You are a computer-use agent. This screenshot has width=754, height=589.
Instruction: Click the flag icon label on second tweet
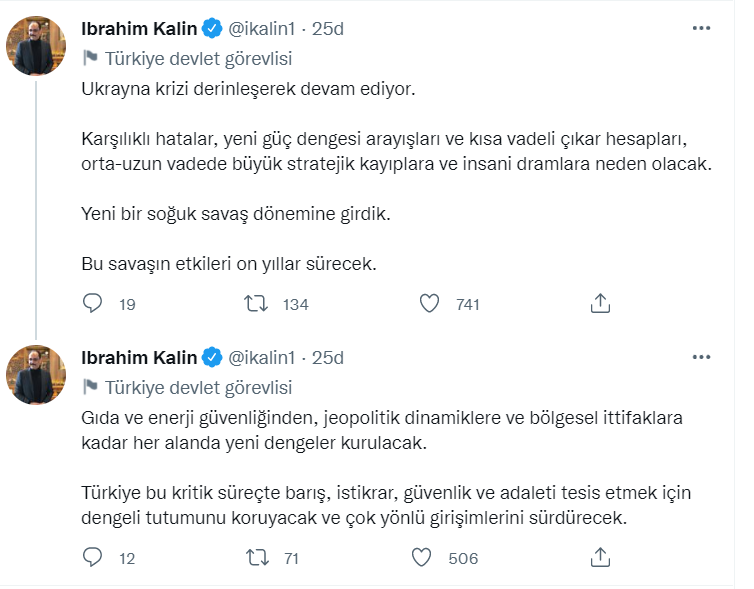[90, 387]
